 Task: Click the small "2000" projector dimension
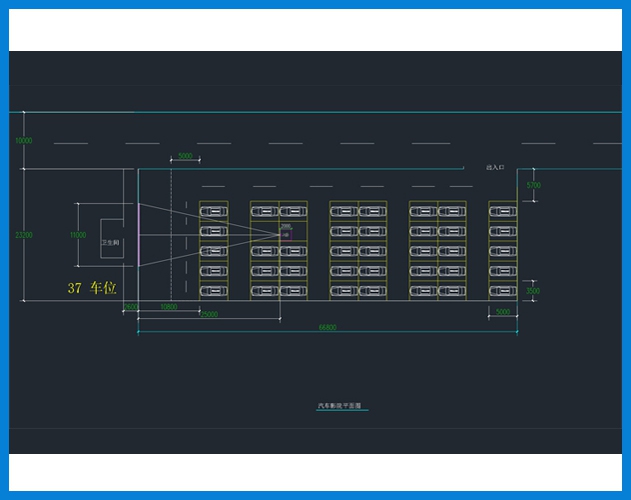pos(286,226)
